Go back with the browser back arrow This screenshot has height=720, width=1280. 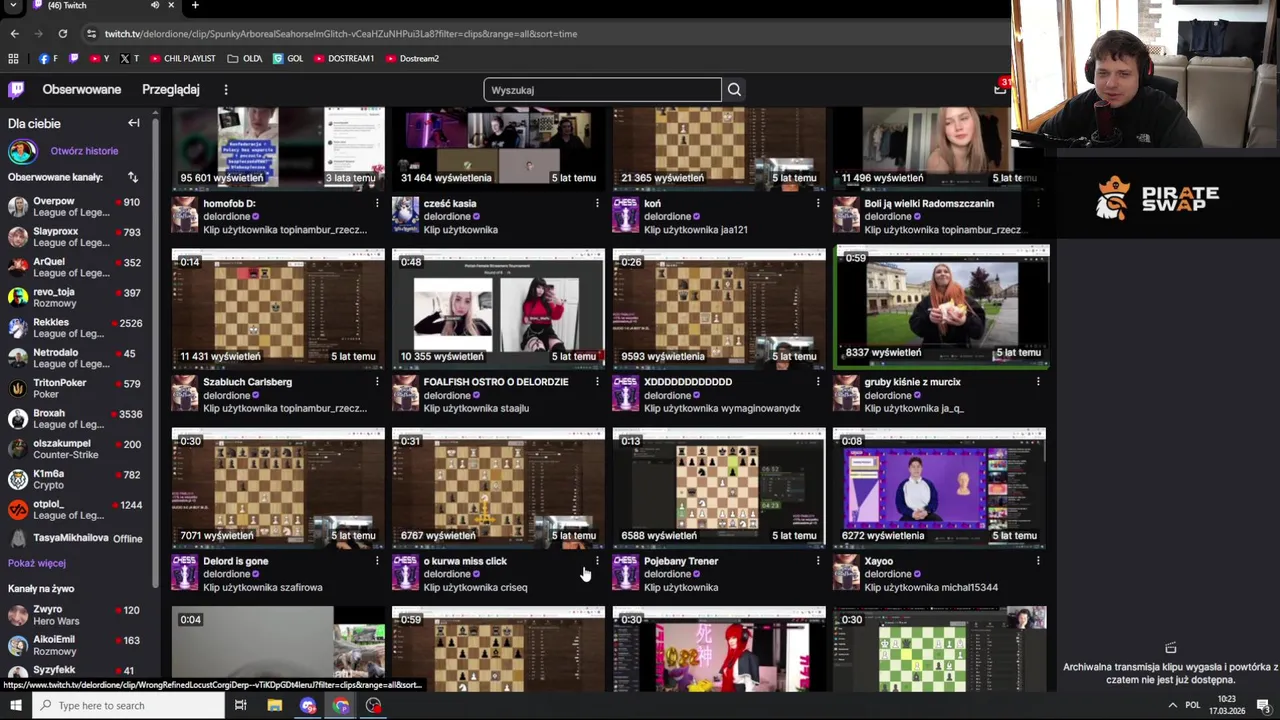[14, 34]
